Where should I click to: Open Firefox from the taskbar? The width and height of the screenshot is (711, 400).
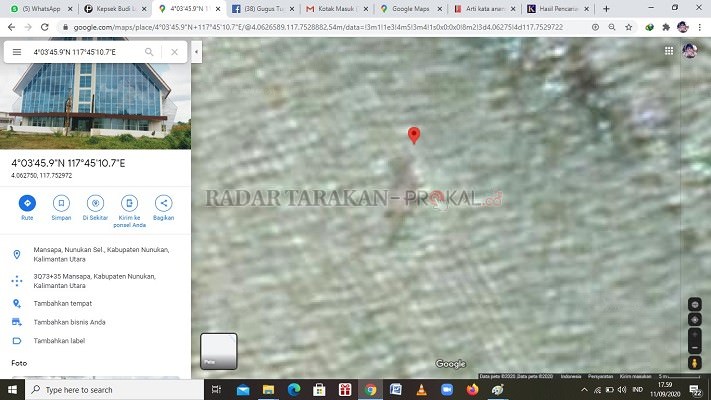[472, 390]
